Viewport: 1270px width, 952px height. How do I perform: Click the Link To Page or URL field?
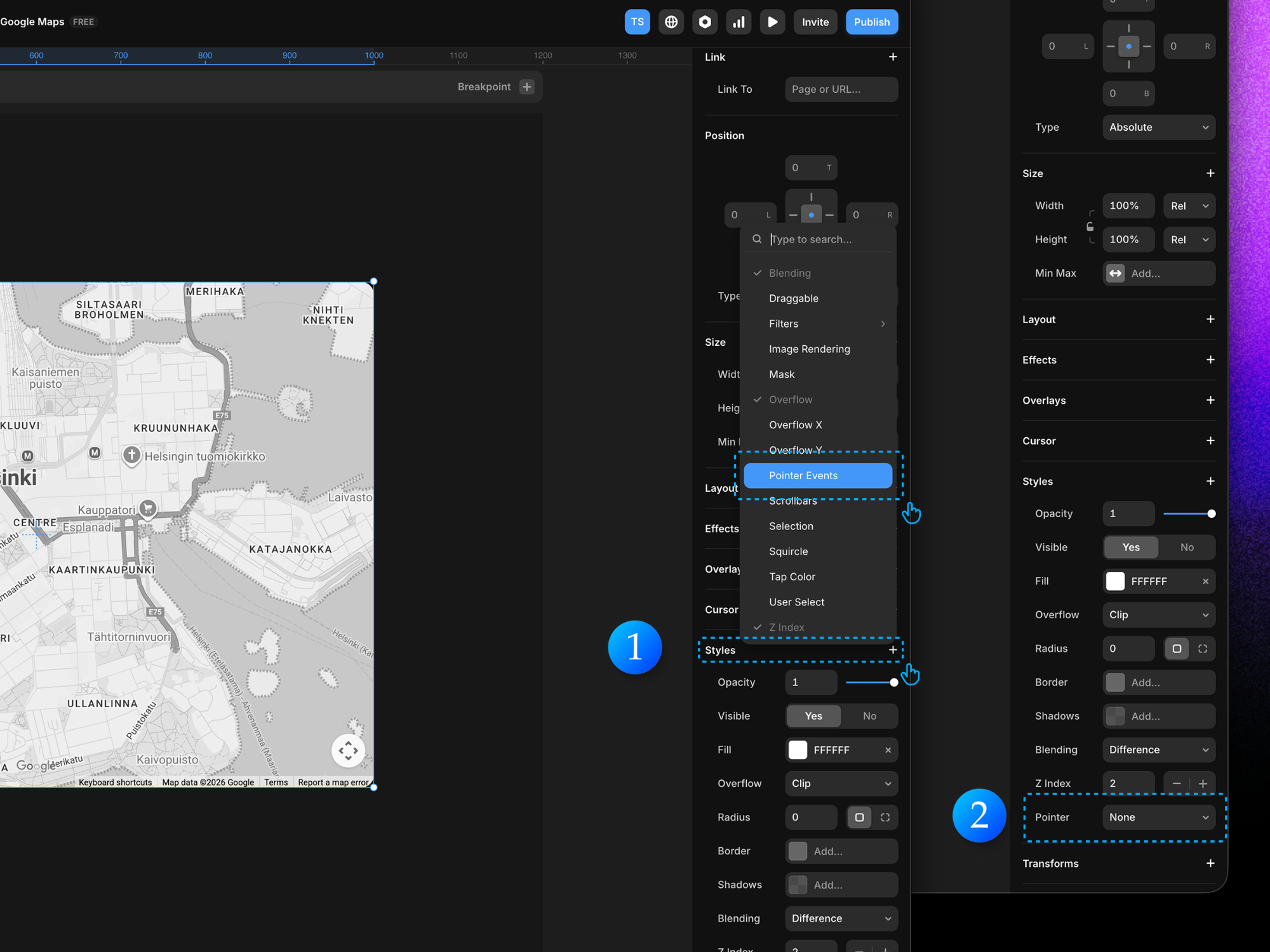[841, 89]
